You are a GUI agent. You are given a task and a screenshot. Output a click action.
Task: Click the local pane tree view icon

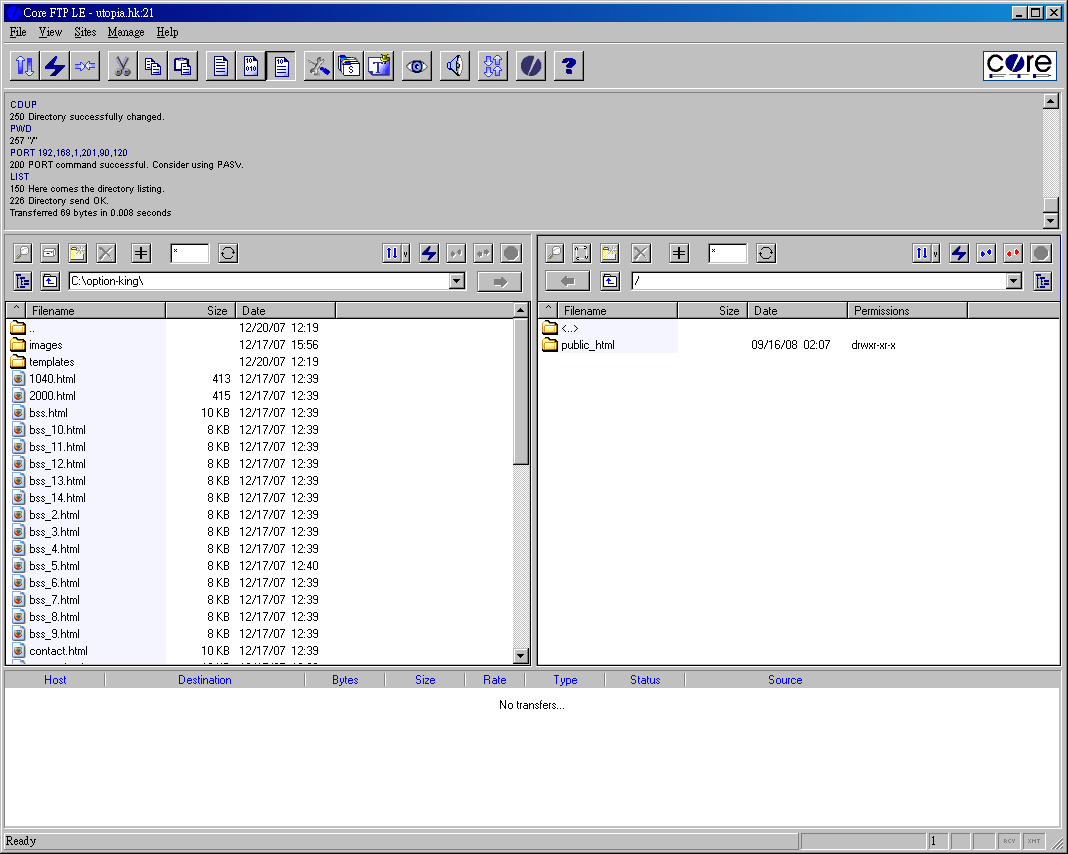[22, 281]
